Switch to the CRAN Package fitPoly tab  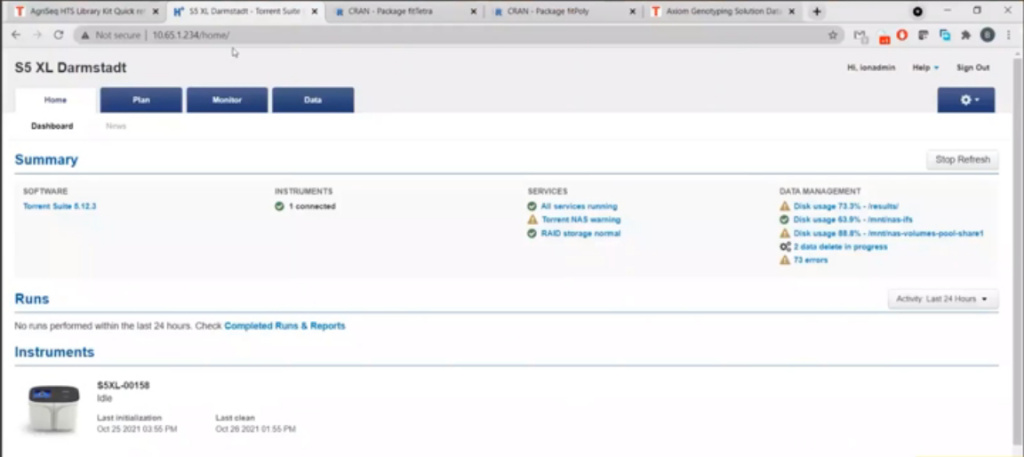point(563,12)
